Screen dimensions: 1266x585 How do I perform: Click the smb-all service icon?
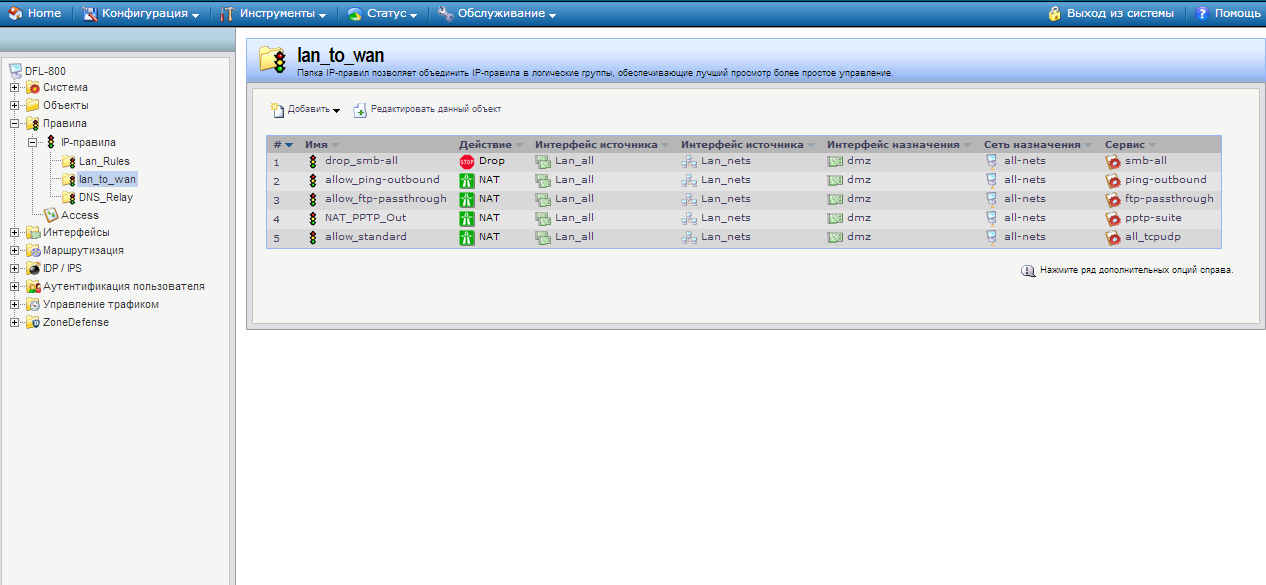point(1112,161)
